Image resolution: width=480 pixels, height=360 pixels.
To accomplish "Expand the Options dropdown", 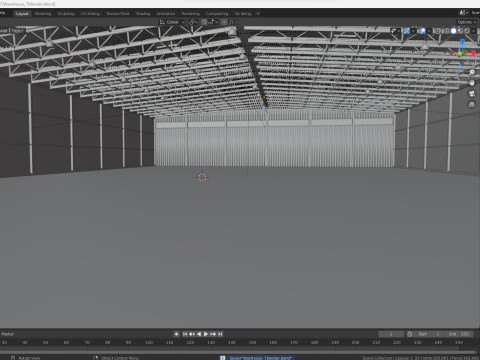I will tap(467, 22).
